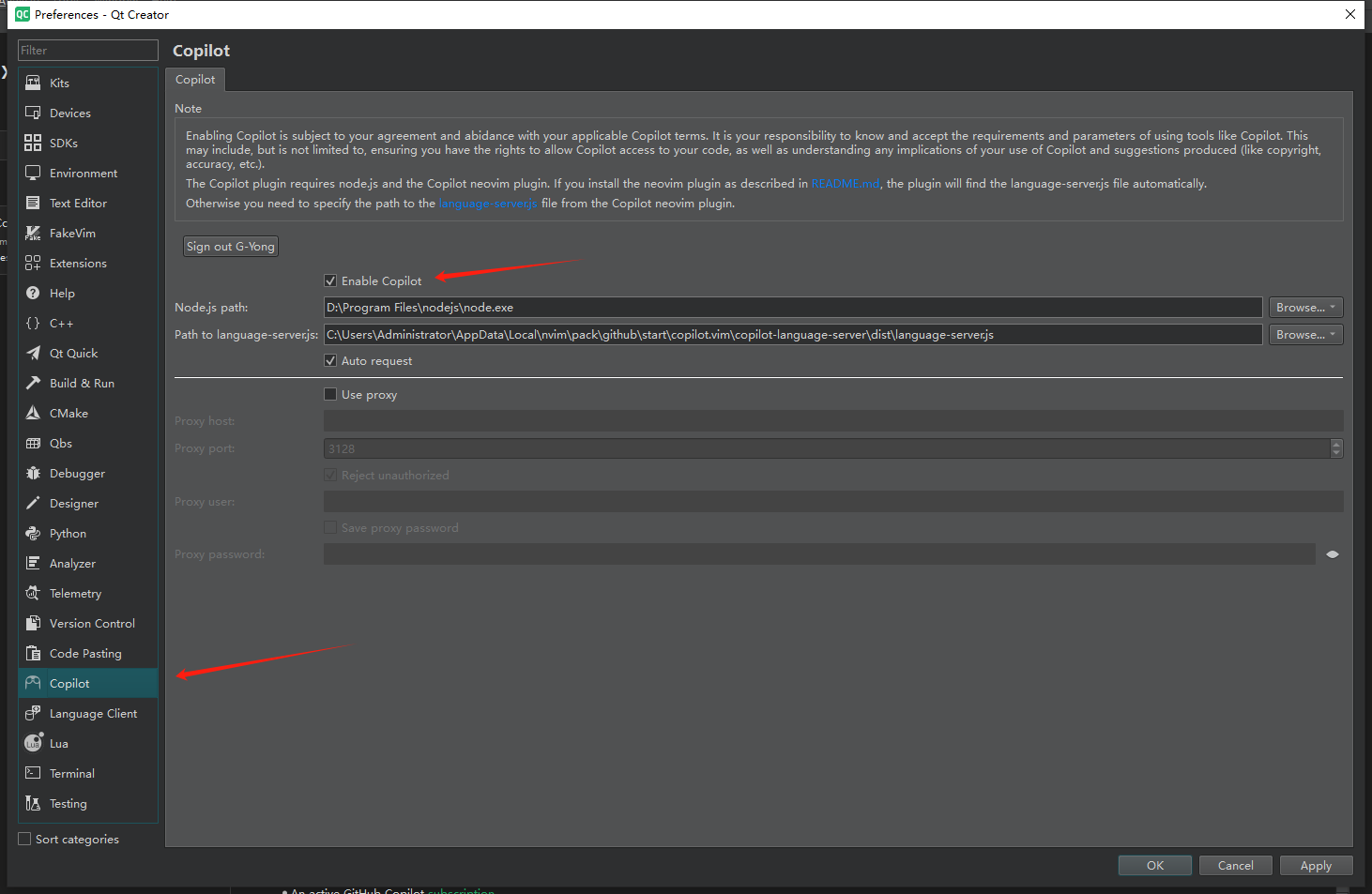This screenshot has width=1372, height=894.
Task: Select the Code Pasting clipboard icon
Action: (x=33, y=653)
